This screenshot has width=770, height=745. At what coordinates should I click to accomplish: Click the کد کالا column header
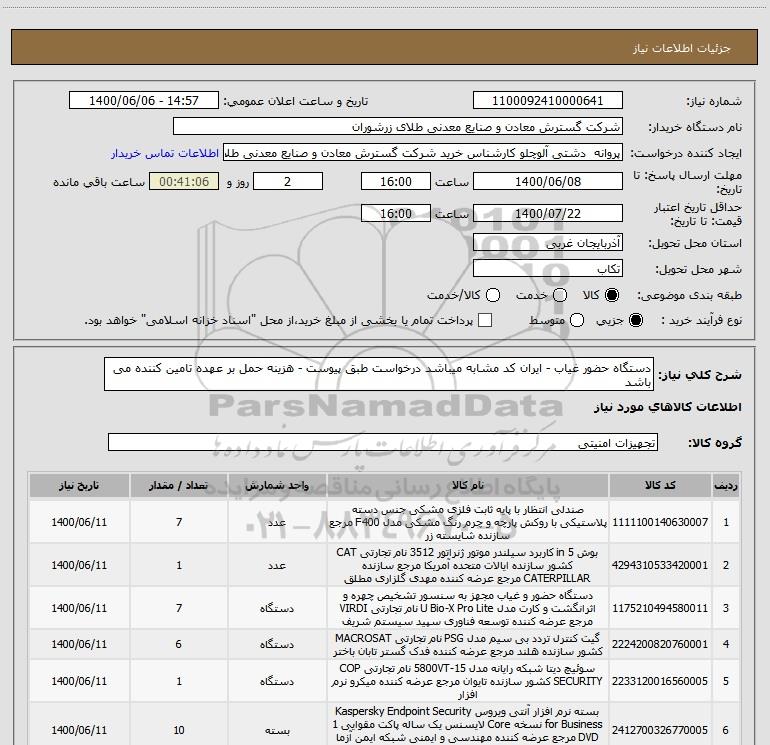[660, 486]
